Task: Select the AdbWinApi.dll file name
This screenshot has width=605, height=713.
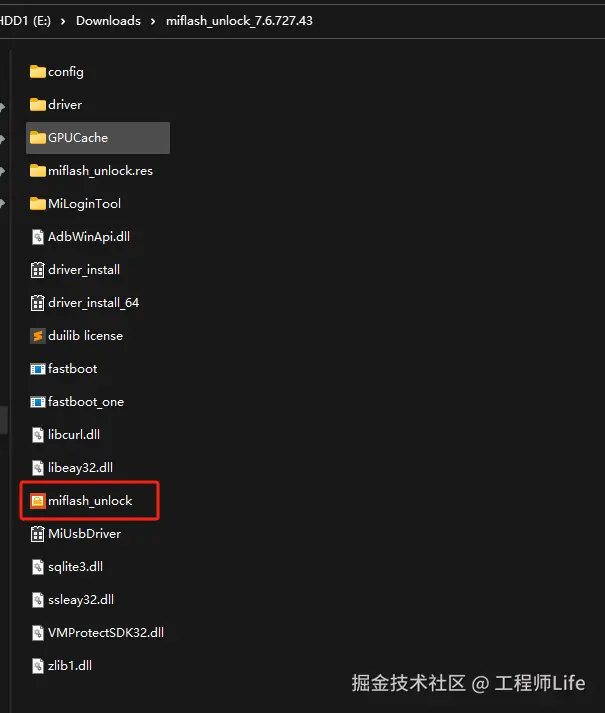Action: [89, 237]
